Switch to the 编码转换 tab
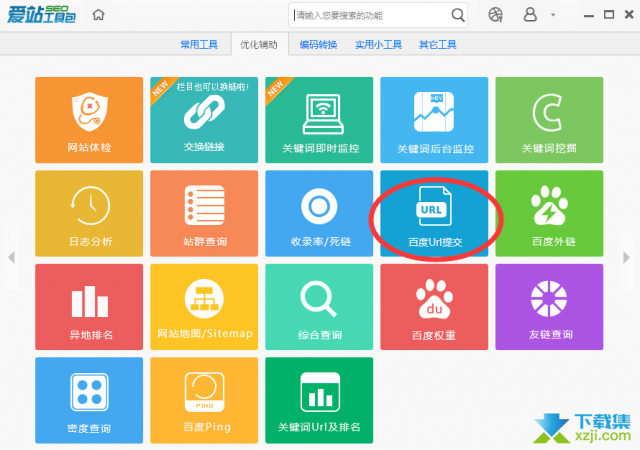The height and width of the screenshot is (450, 640). coord(318,45)
